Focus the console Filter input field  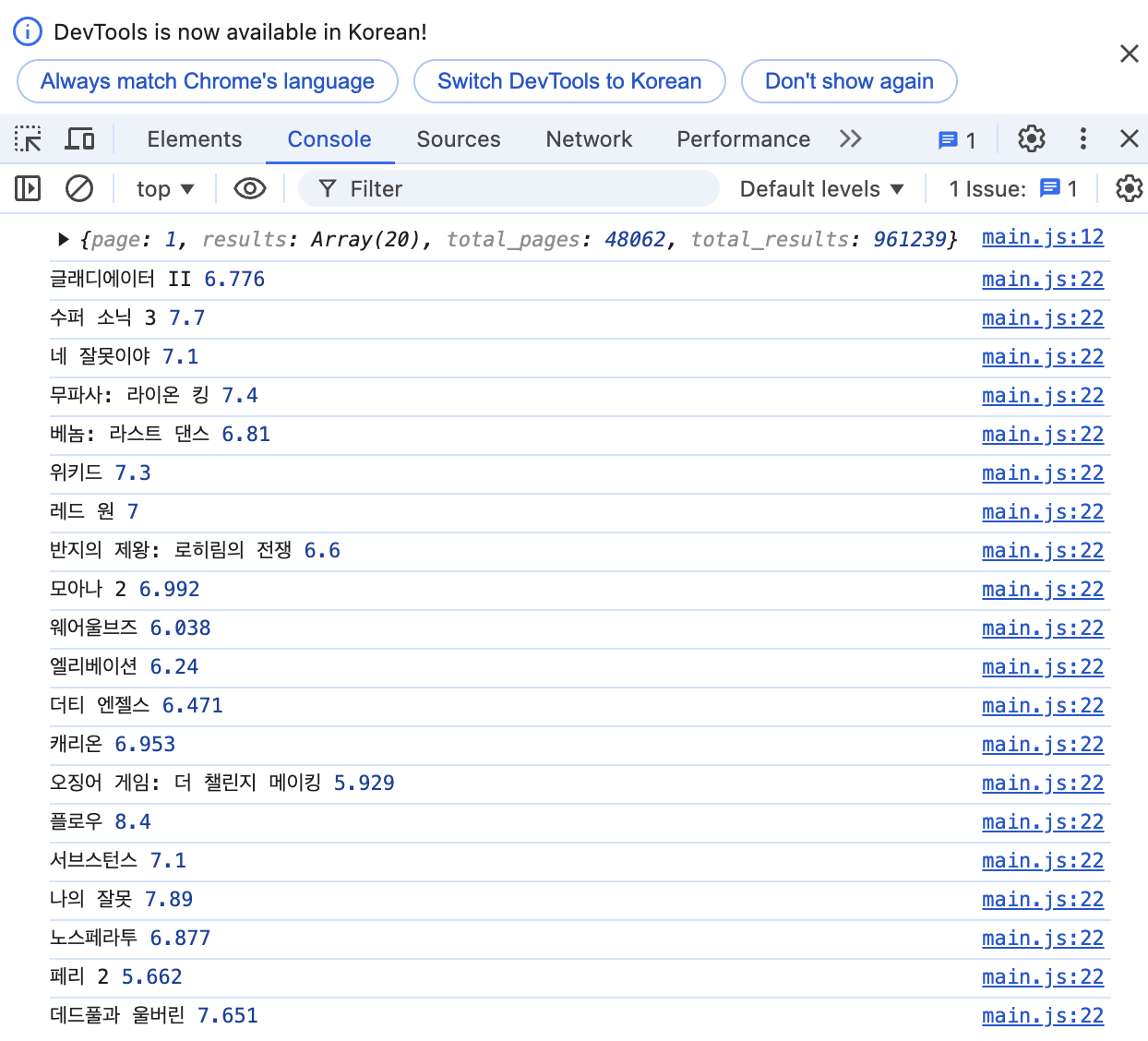(508, 189)
